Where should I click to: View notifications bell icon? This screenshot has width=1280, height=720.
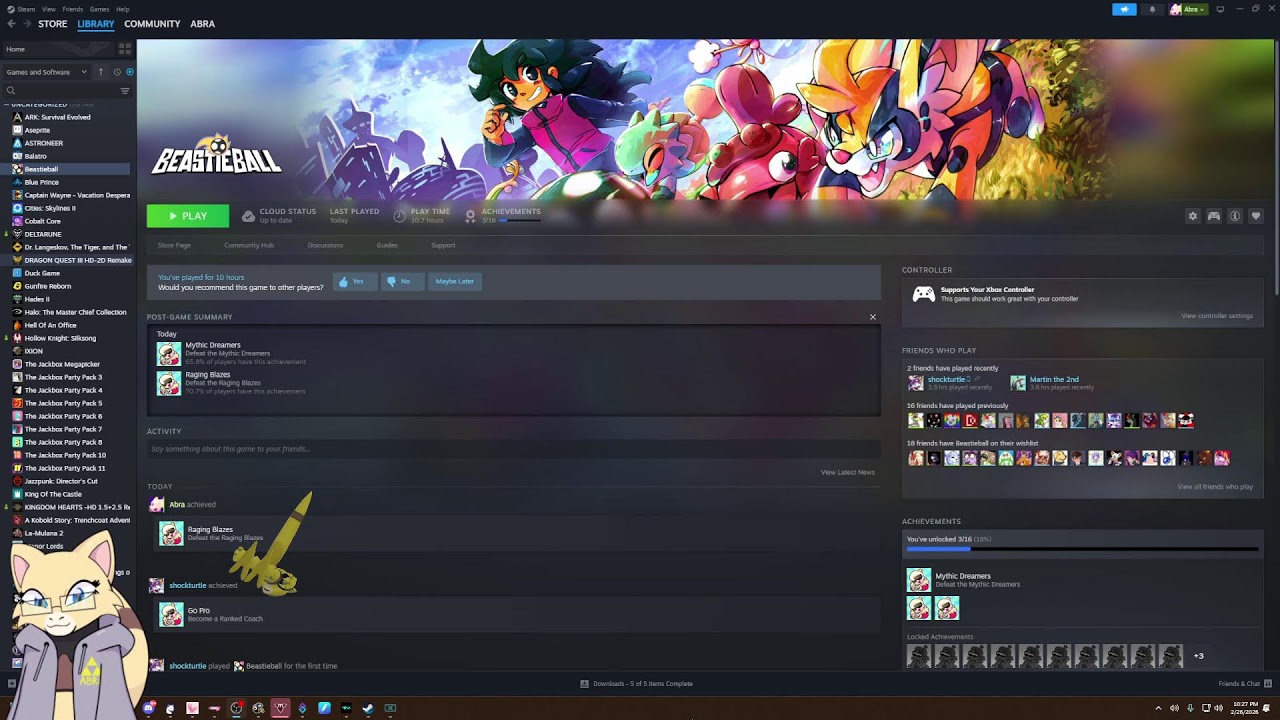click(x=1152, y=9)
